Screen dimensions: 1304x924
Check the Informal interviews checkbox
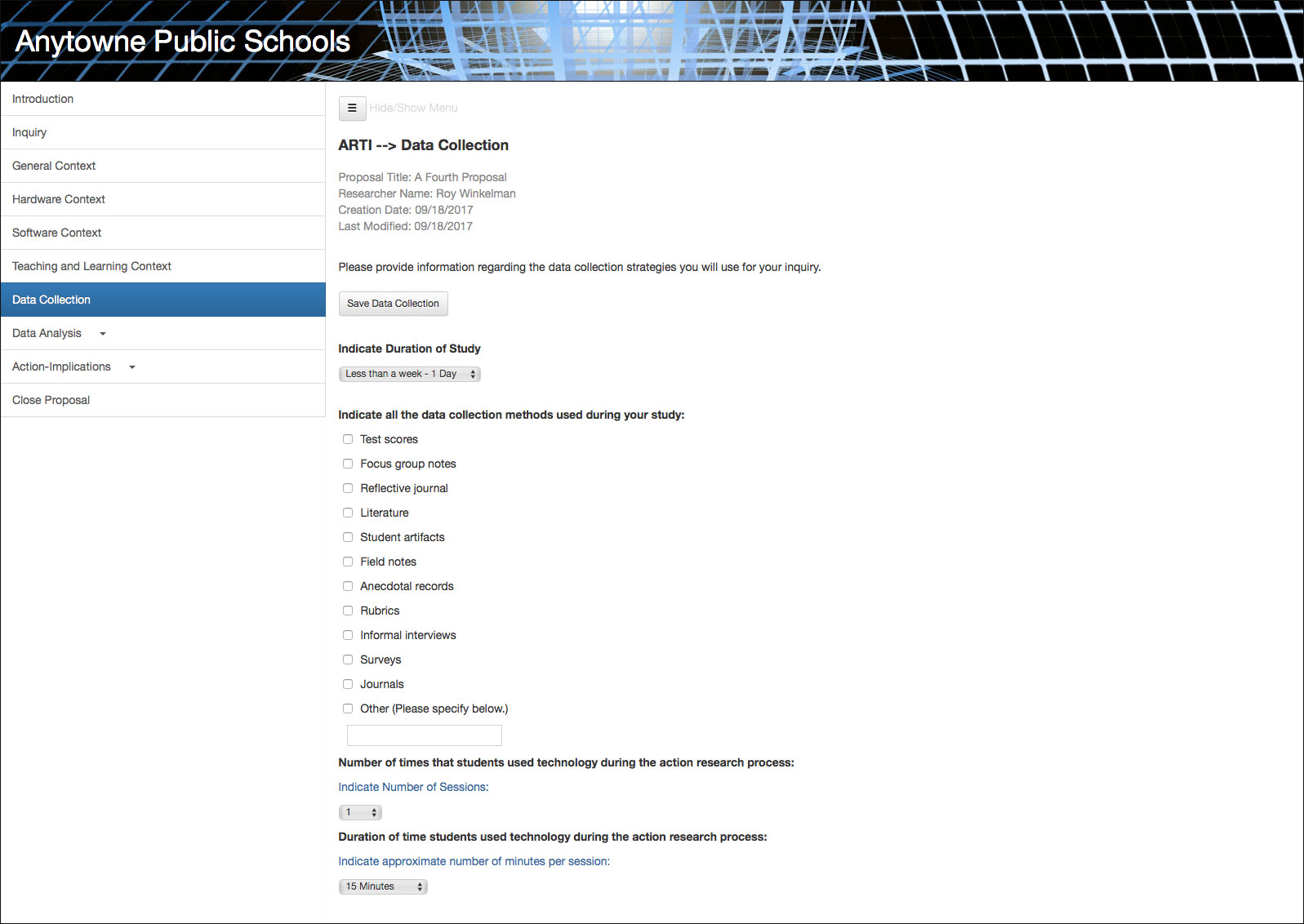348,635
